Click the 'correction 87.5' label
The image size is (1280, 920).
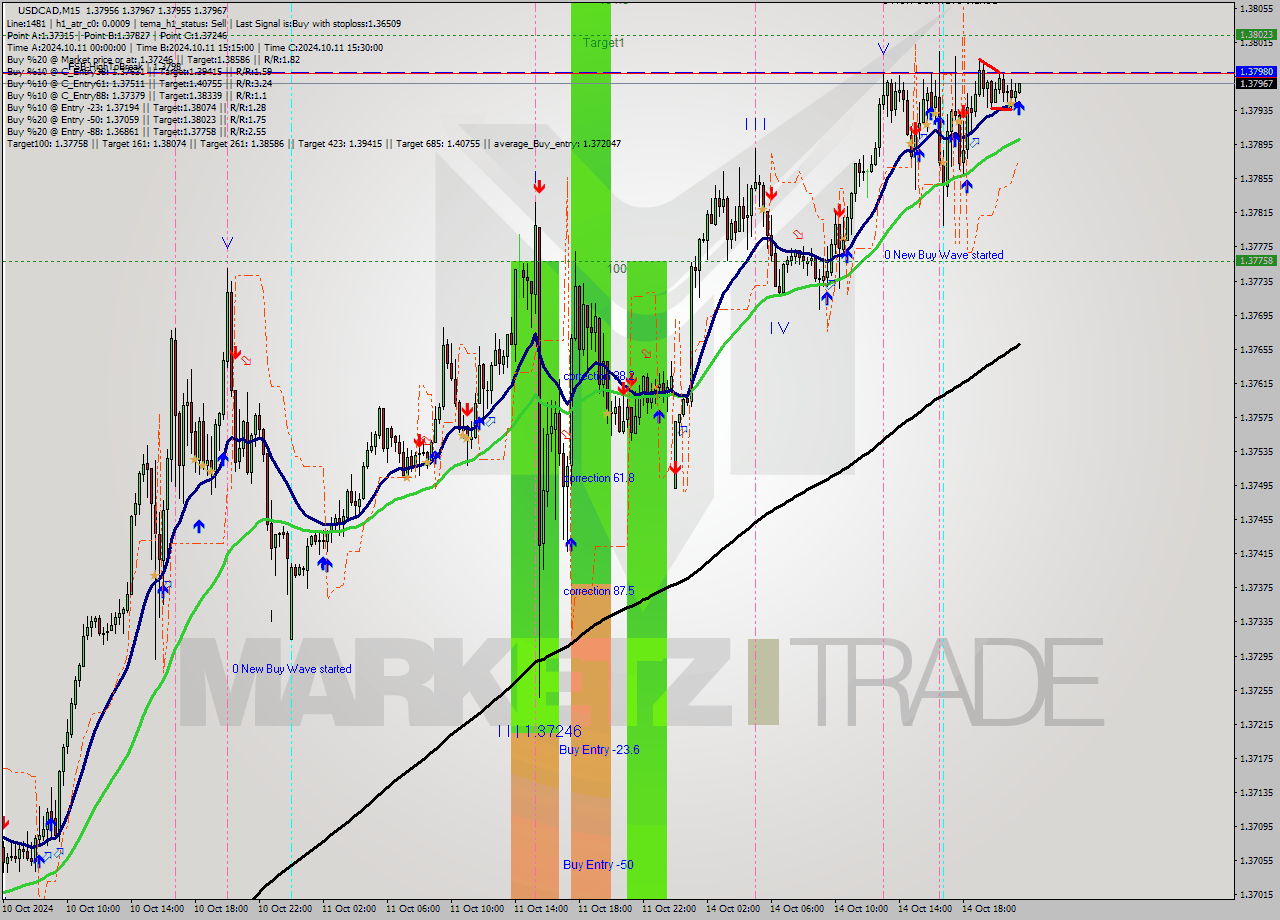pyautogui.click(x=599, y=591)
